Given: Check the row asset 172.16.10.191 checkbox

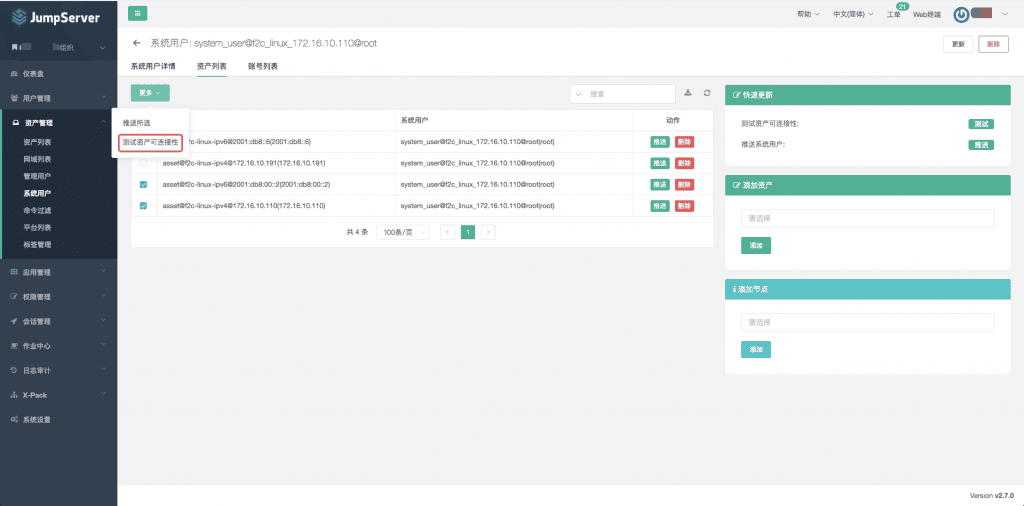Looking at the screenshot, I should pos(144,163).
